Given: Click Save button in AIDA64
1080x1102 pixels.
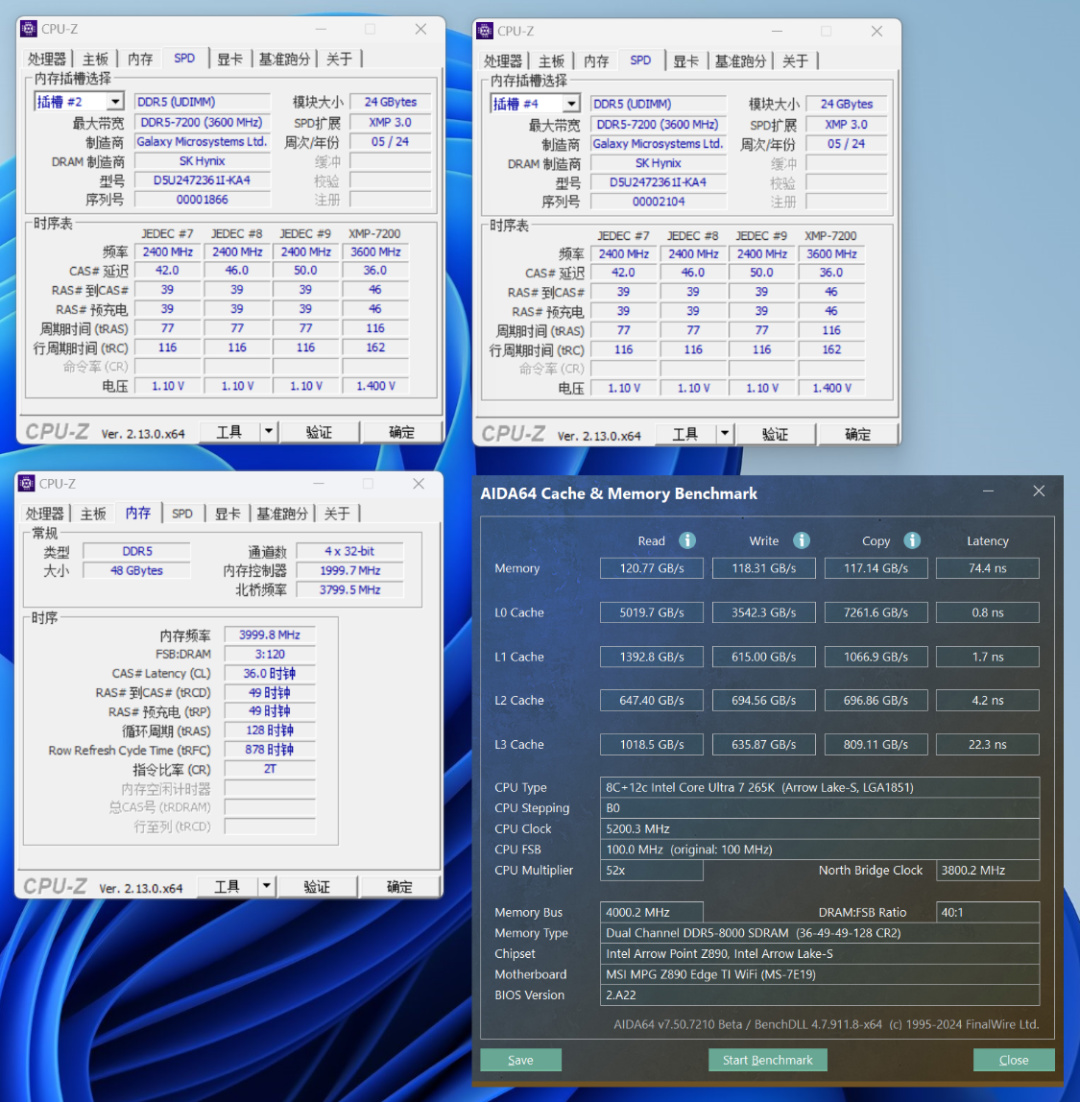Looking at the screenshot, I should [521, 1060].
